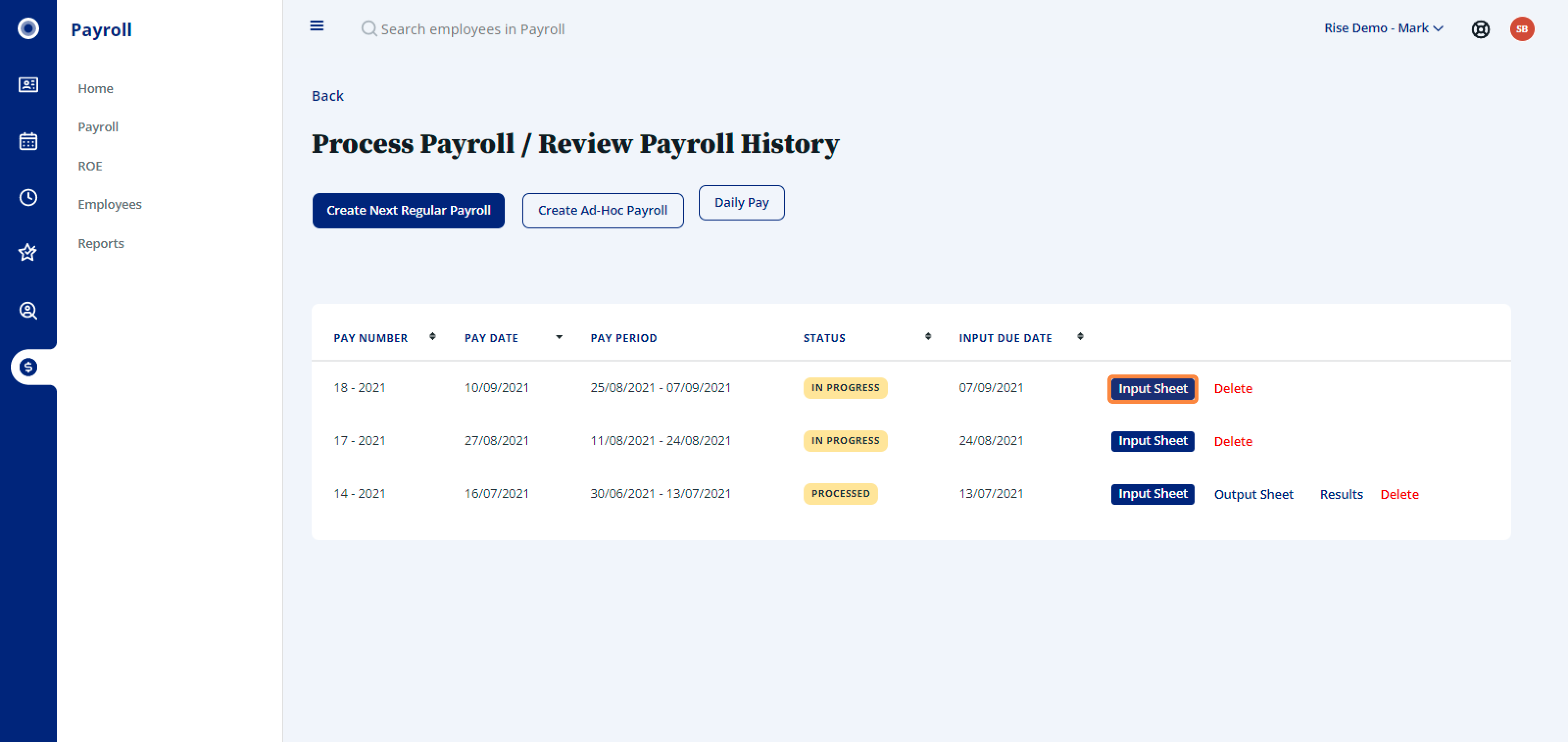Click the PROCESSED status badge
Screen dimensions: 1568x742
tap(840, 494)
